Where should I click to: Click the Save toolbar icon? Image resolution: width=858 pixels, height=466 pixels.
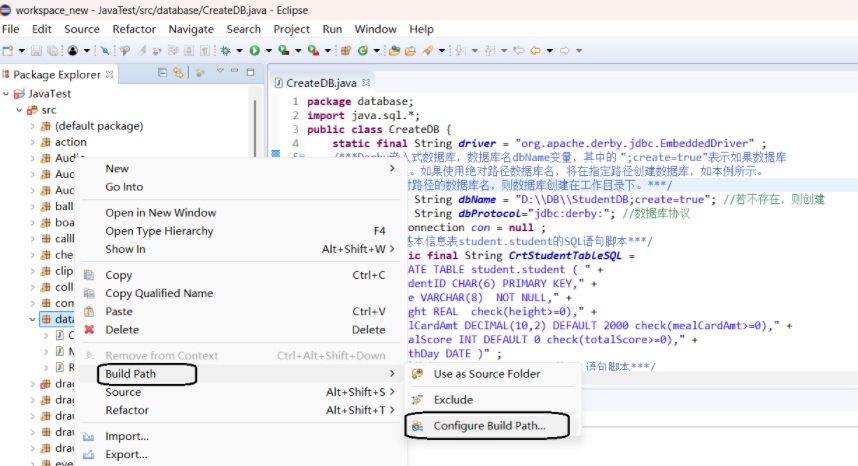coord(36,51)
